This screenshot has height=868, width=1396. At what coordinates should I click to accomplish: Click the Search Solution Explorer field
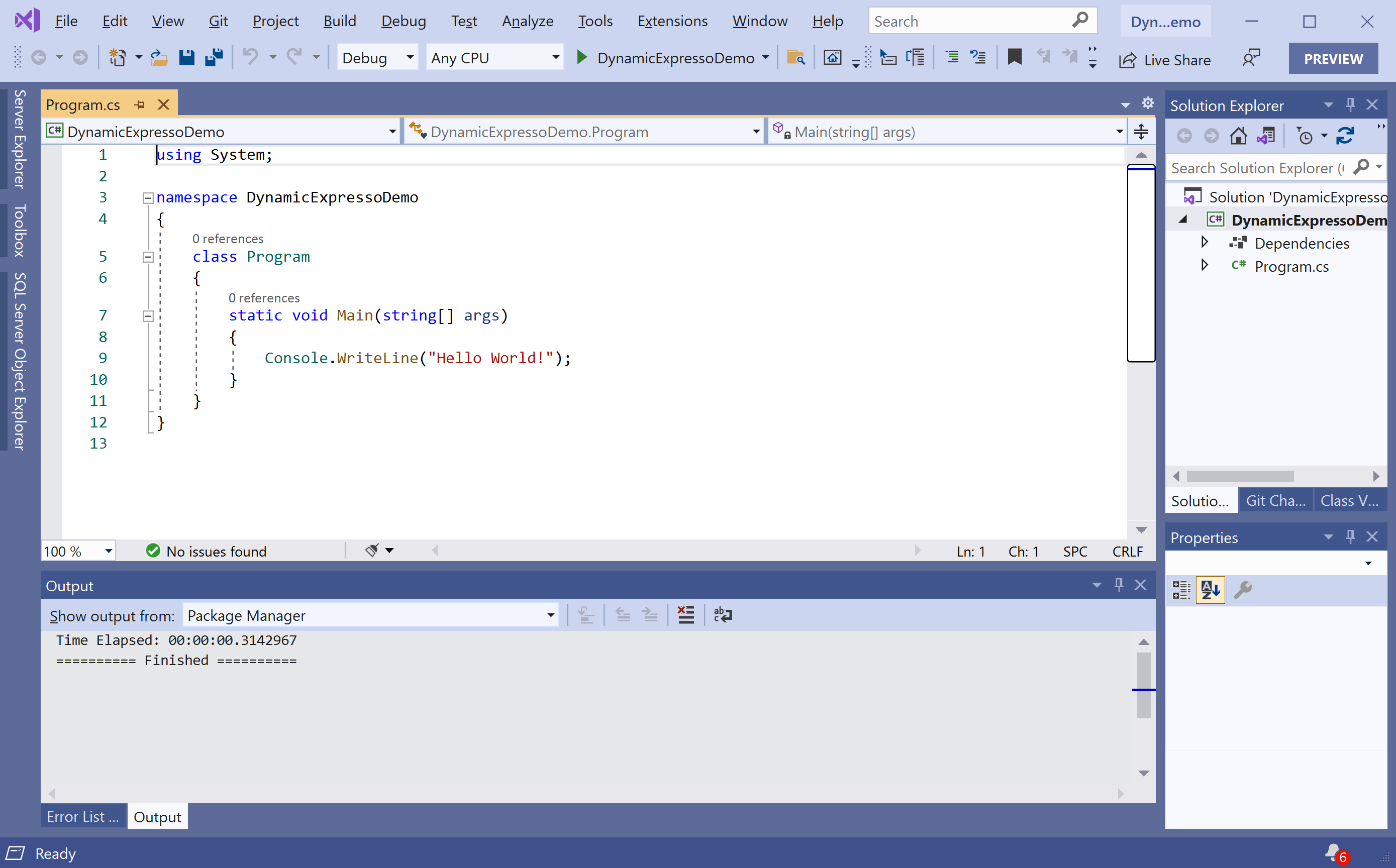click(x=1258, y=168)
